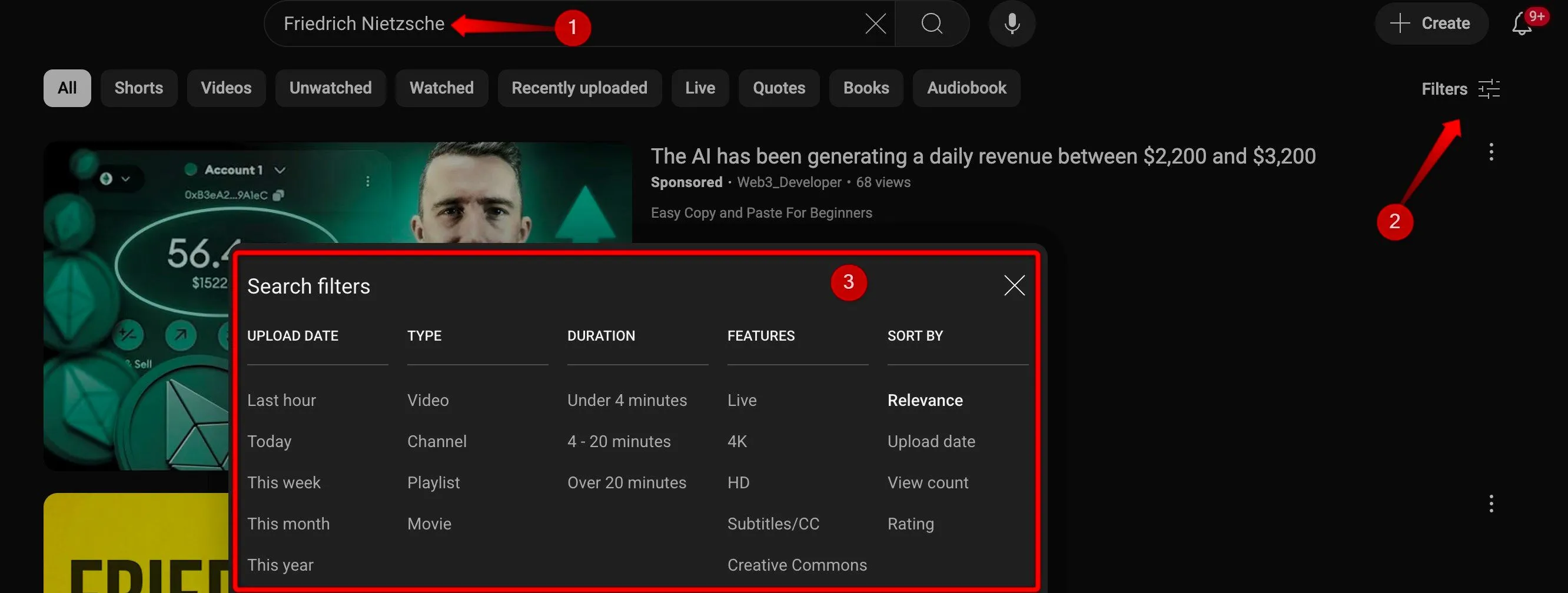Open more options for the sponsored video

(x=1491, y=152)
